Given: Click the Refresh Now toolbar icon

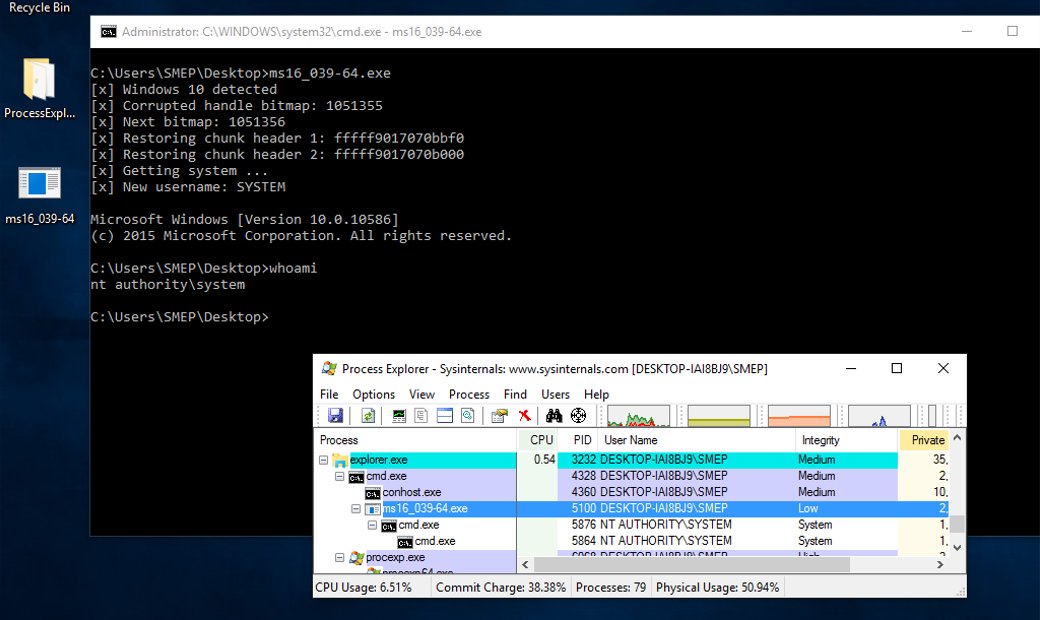Looking at the screenshot, I should (x=368, y=416).
